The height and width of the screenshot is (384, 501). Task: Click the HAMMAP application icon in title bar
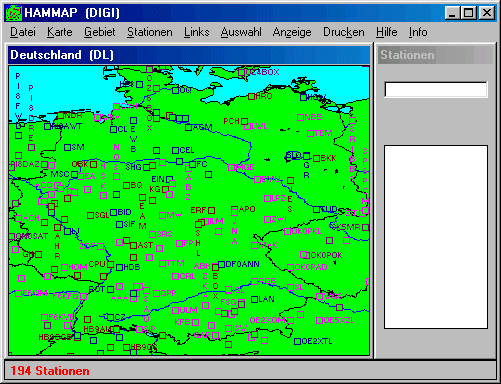pyautogui.click(x=14, y=13)
